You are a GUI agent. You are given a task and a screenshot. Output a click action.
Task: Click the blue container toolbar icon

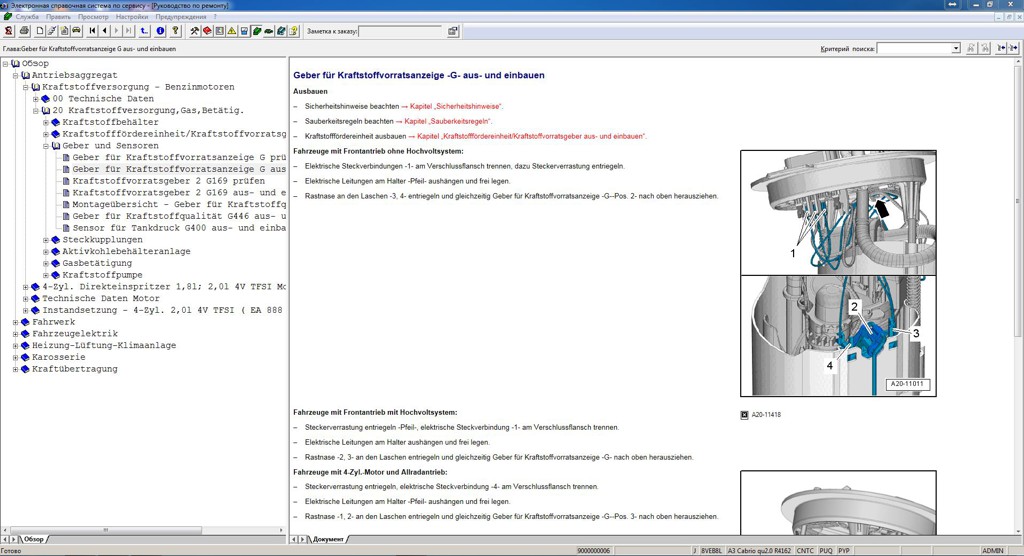[244, 31]
